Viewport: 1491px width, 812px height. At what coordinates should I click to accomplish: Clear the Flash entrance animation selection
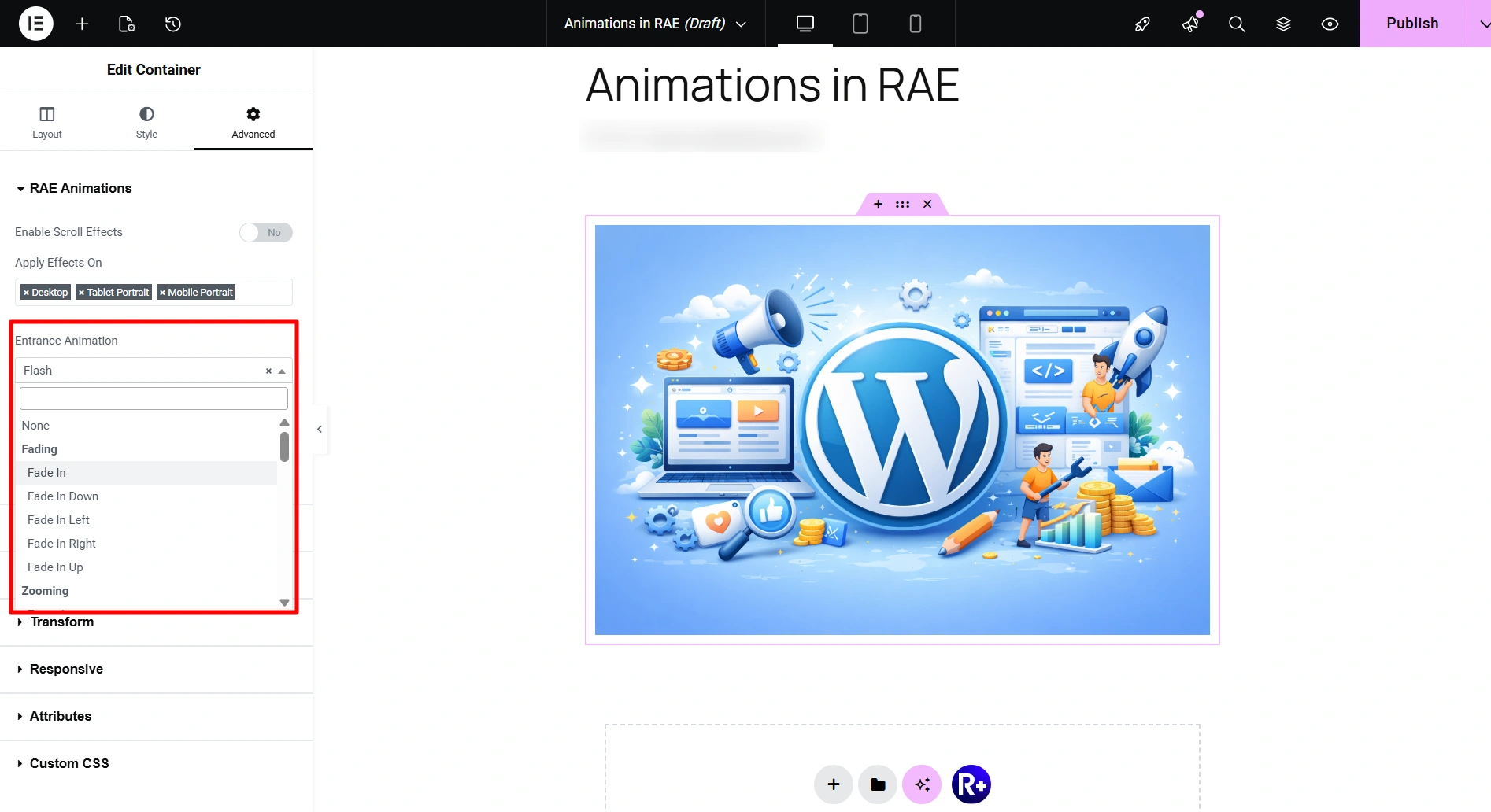[268, 371]
